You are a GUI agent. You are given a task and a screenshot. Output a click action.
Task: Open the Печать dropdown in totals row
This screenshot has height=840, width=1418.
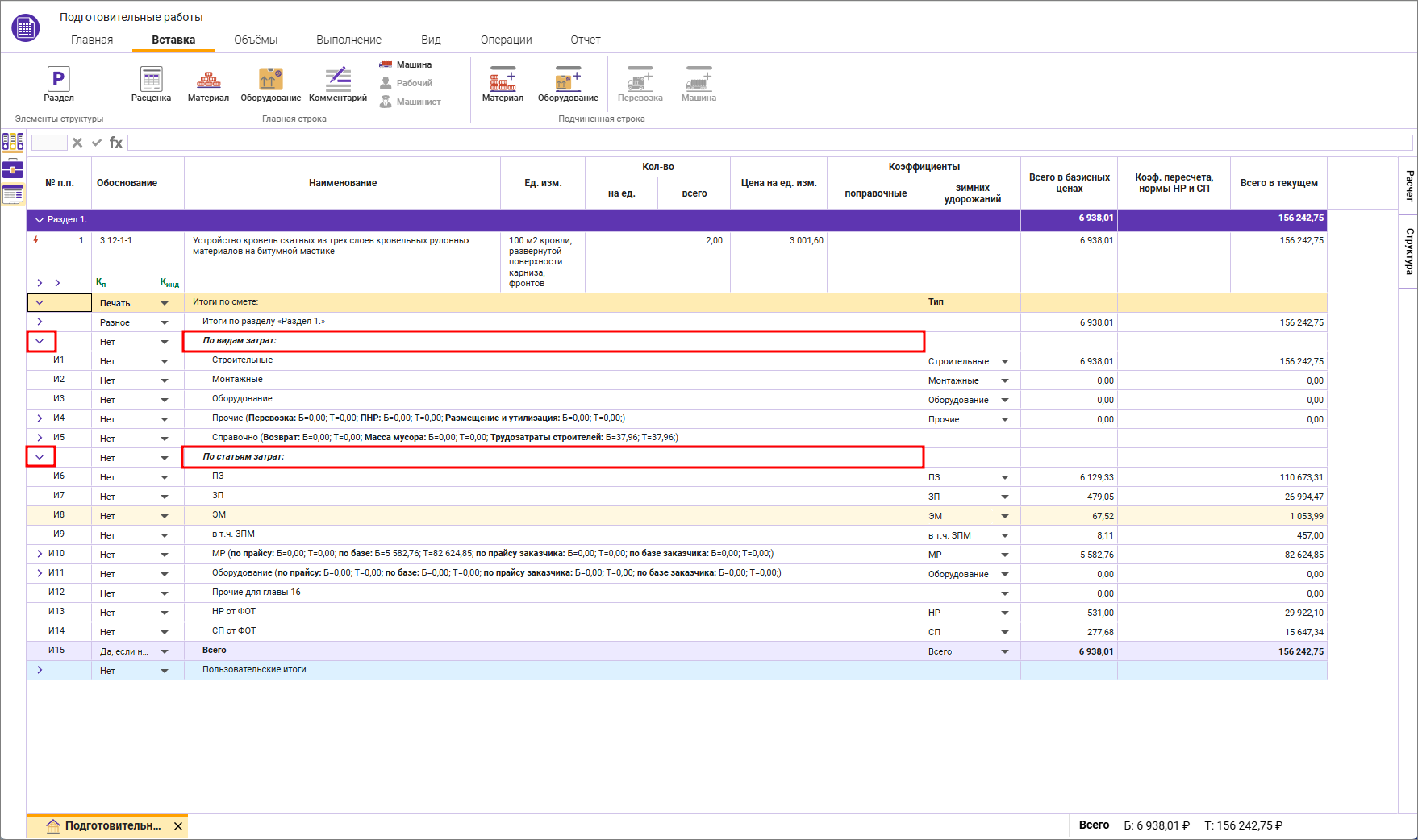tap(165, 304)
